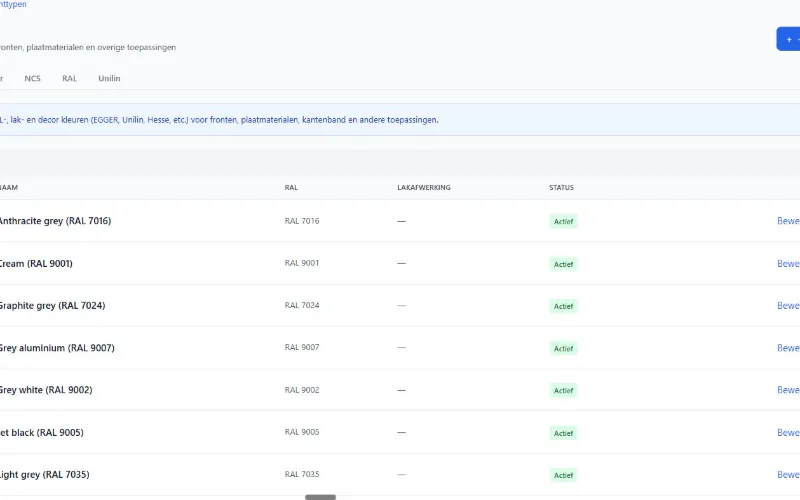
Task: Edit the Light grey (RAL 7035) row
Action: click(788, 474)
